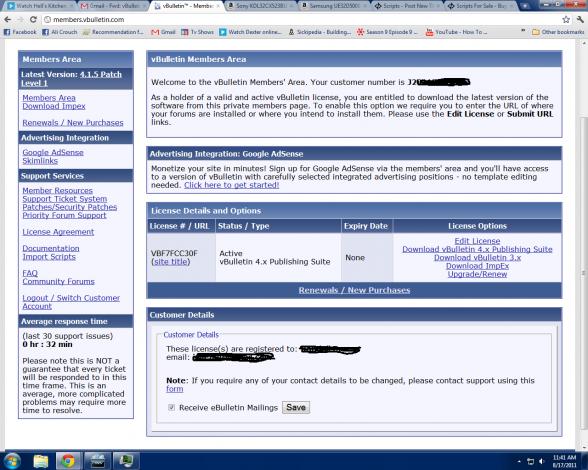588x470 pixels.
Task: Open the Google AdSense link
Action: click(53, 152)
